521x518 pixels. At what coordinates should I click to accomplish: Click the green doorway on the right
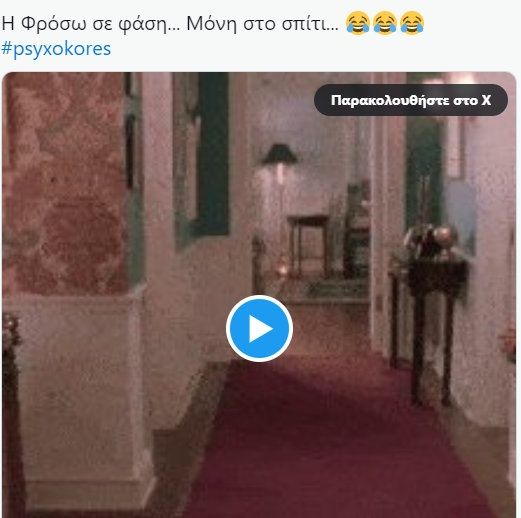tap(424, 173)
